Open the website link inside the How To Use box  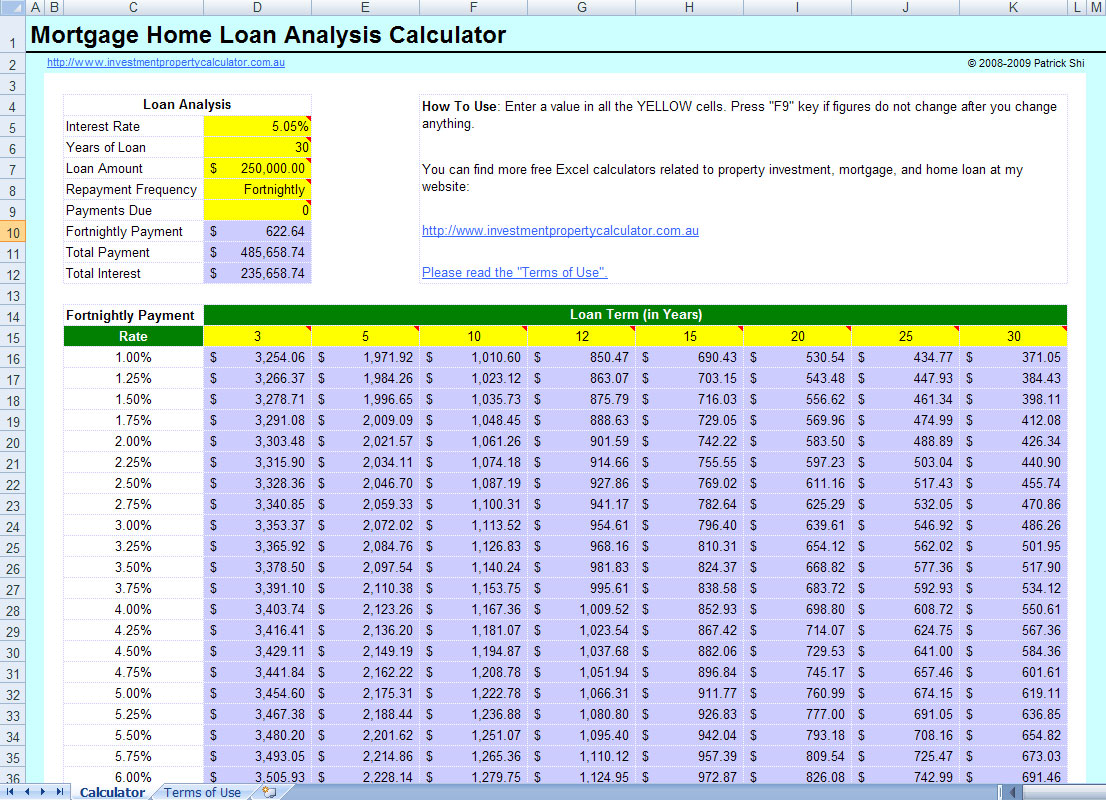(x=560, y=230)
